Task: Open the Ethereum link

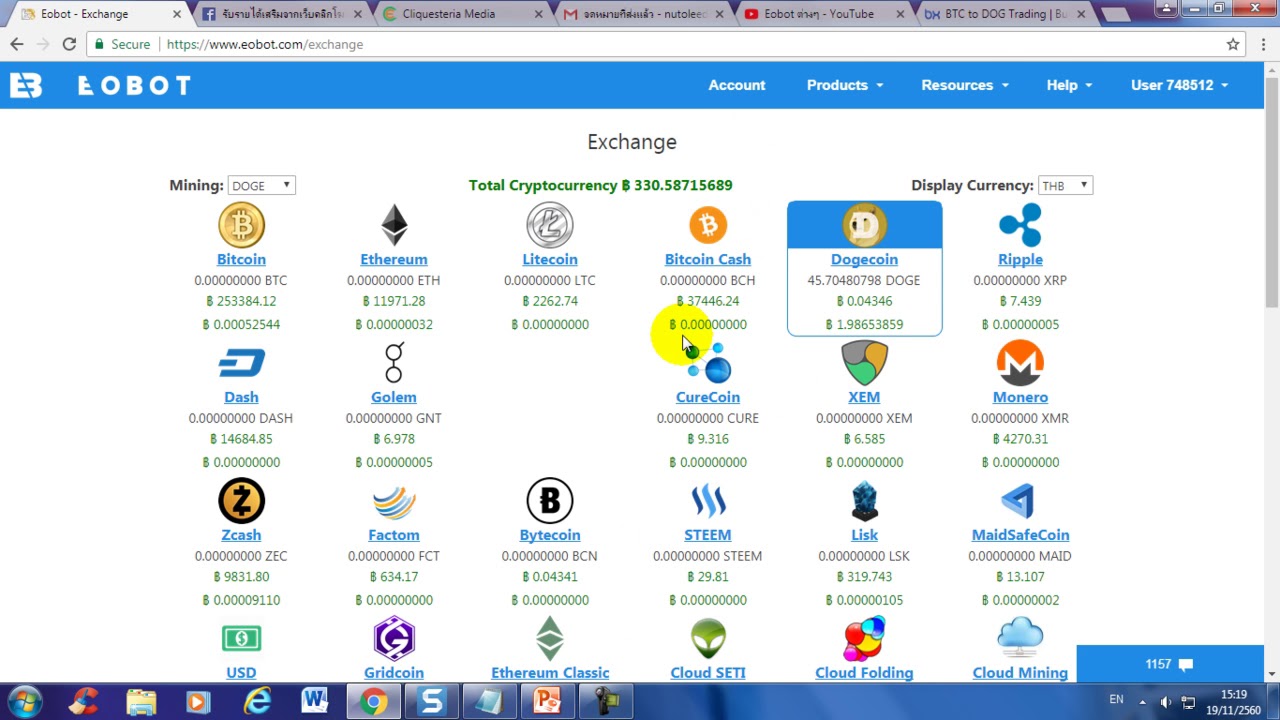Action: (x=394, y=259)
